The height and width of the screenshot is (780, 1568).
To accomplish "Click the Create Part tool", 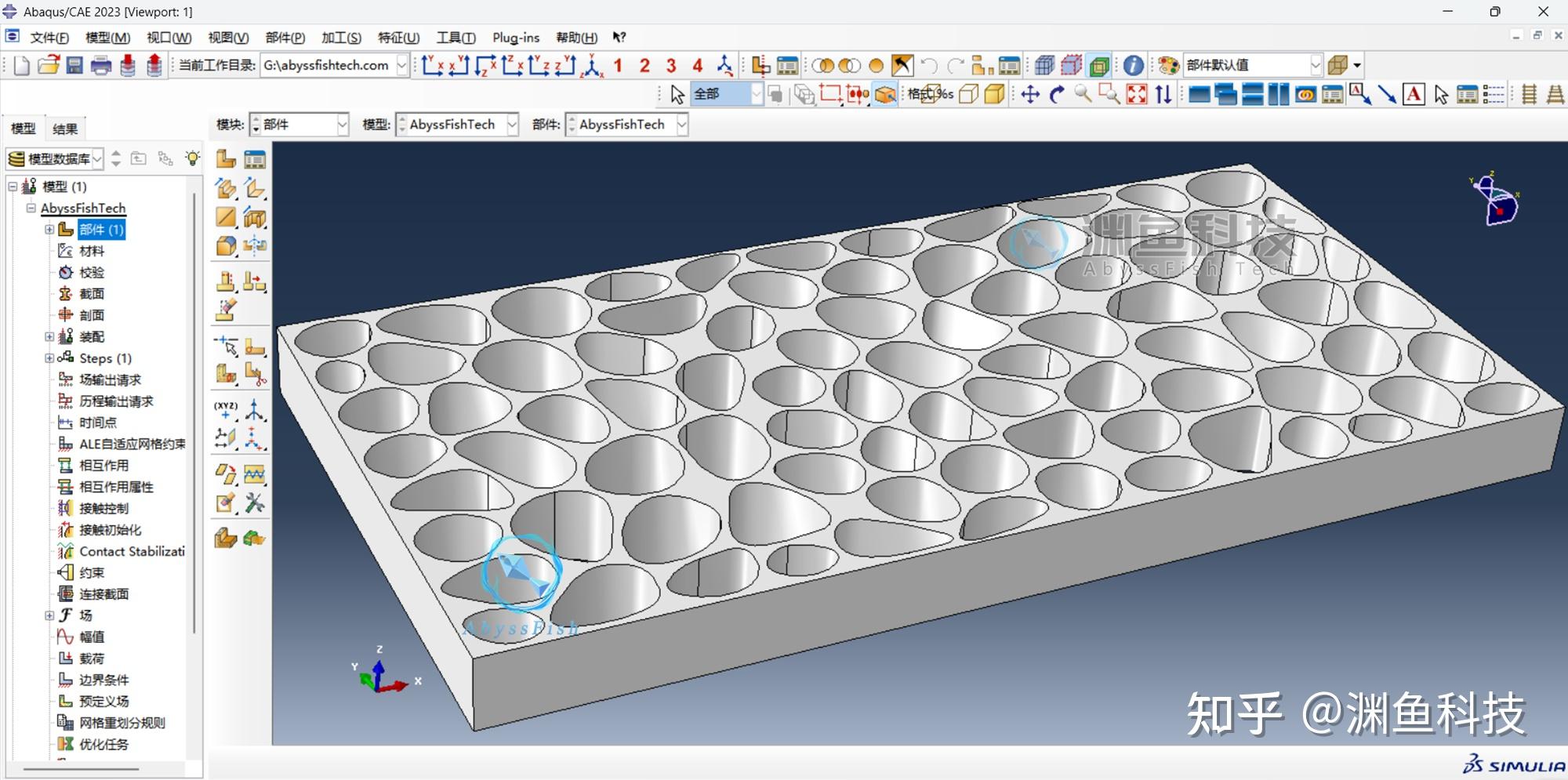I will (x=226, y=159).
